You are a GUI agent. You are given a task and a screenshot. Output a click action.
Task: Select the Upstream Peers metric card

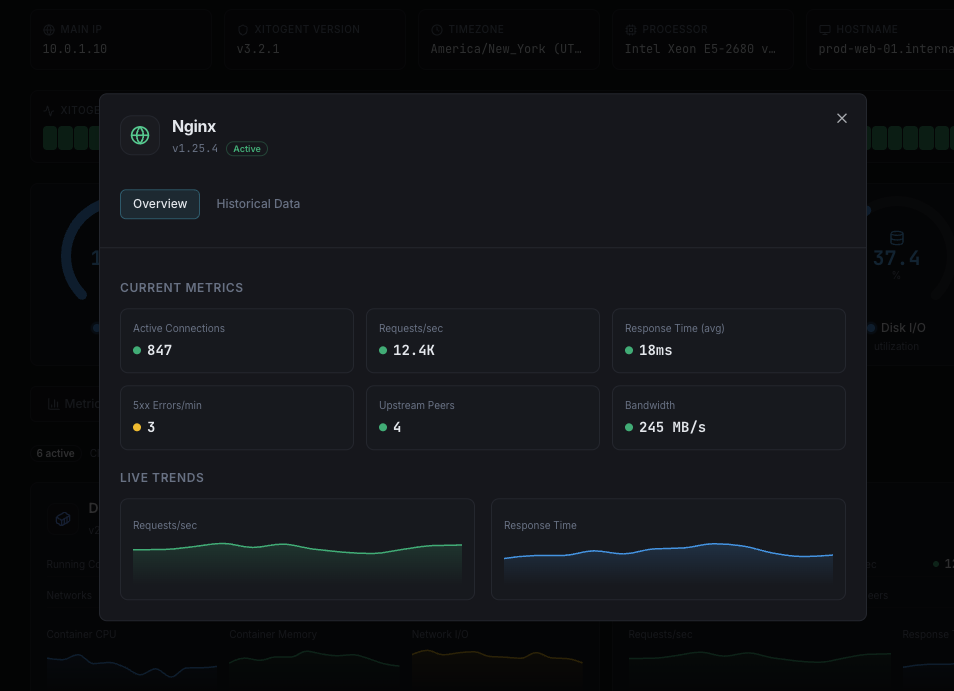coord(482,418)
